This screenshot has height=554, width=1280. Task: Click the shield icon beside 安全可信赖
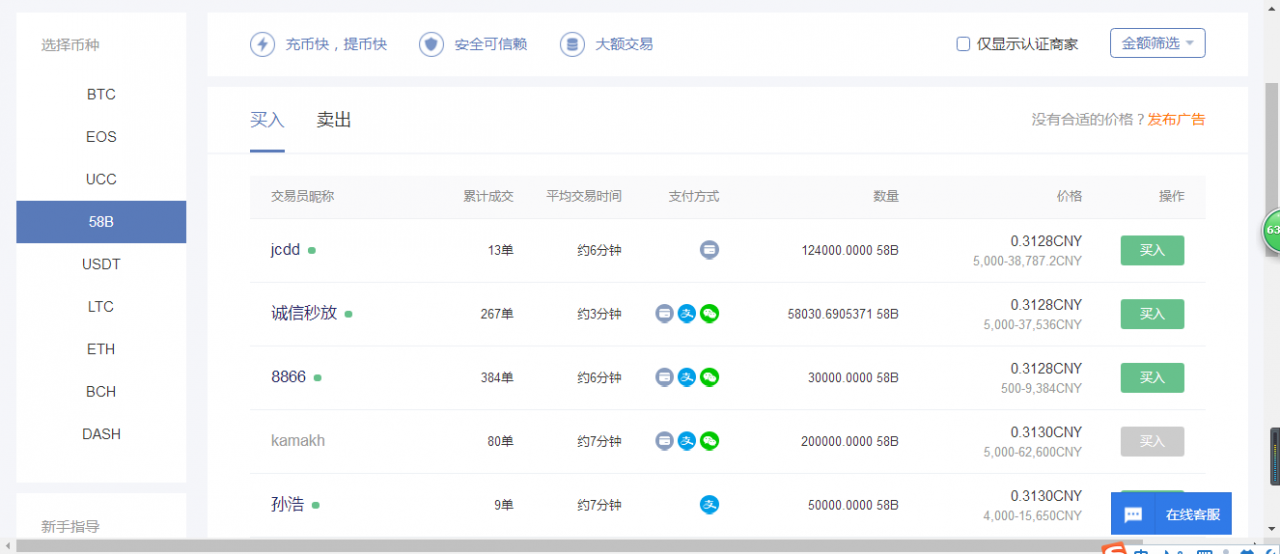click(431, 44)
